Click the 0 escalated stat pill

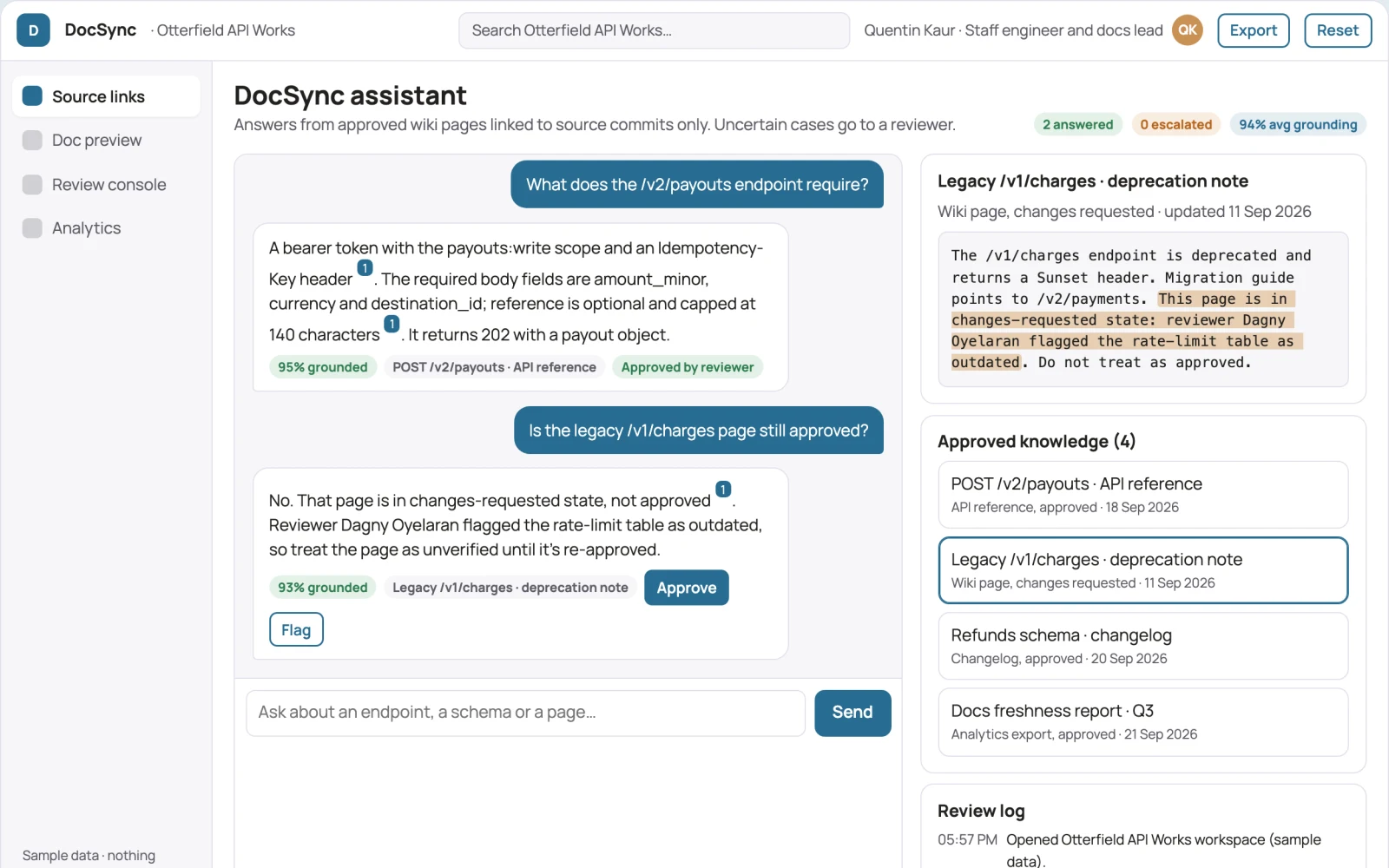click(x=1175, y=125)
